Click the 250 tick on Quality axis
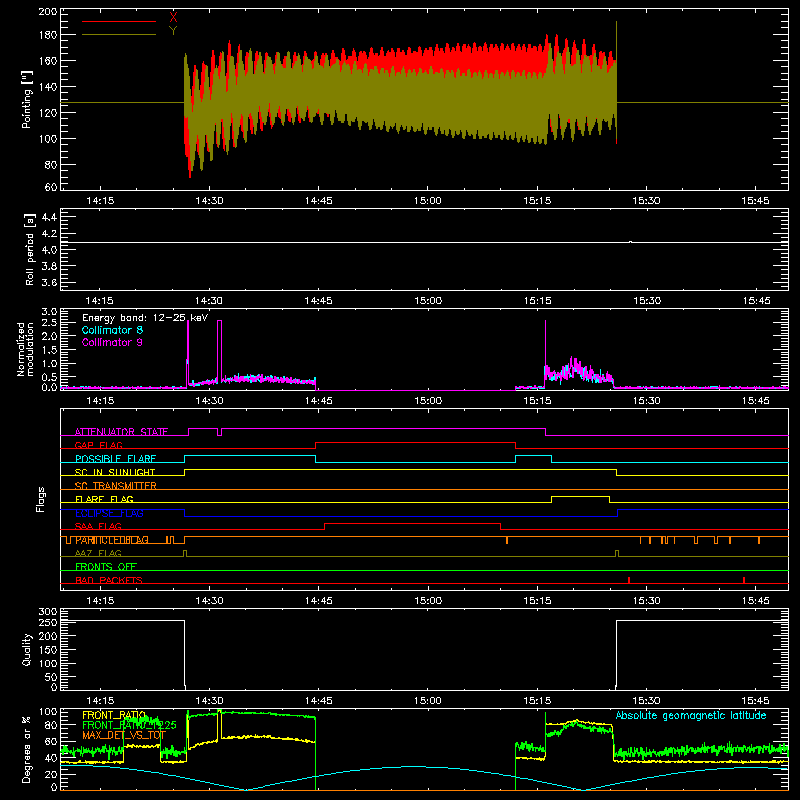This screenshot has width=800, height=800. tap(48, 622)
